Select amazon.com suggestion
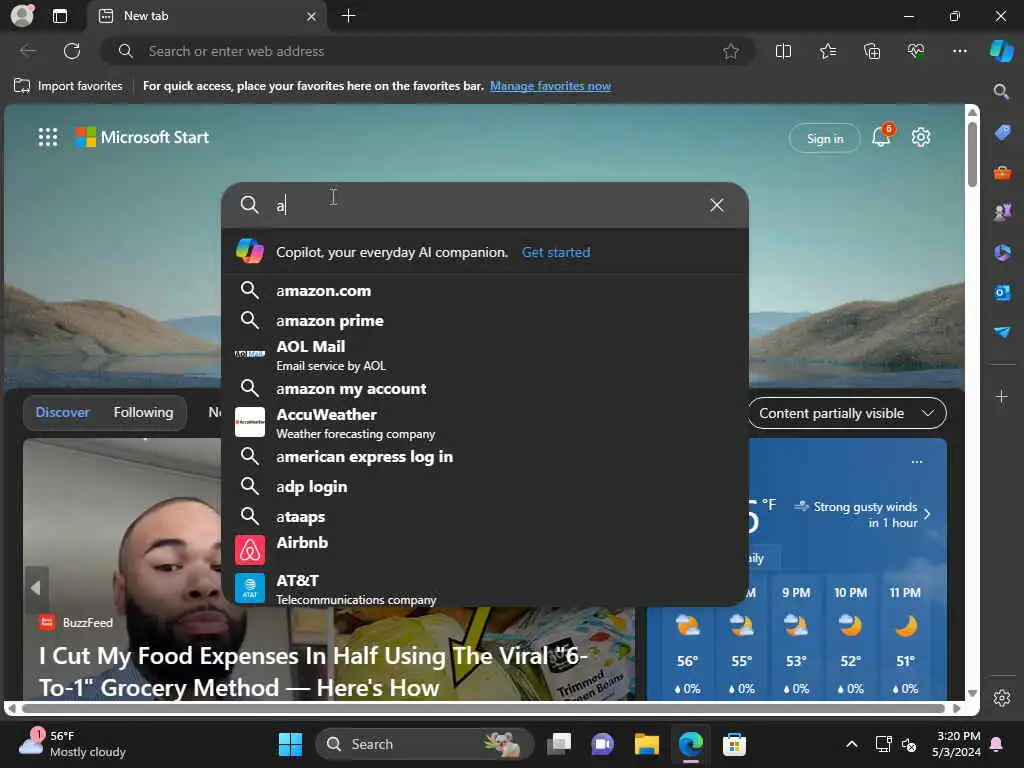Viewport: 1024px width, 768px height. [x=485, y=291]
